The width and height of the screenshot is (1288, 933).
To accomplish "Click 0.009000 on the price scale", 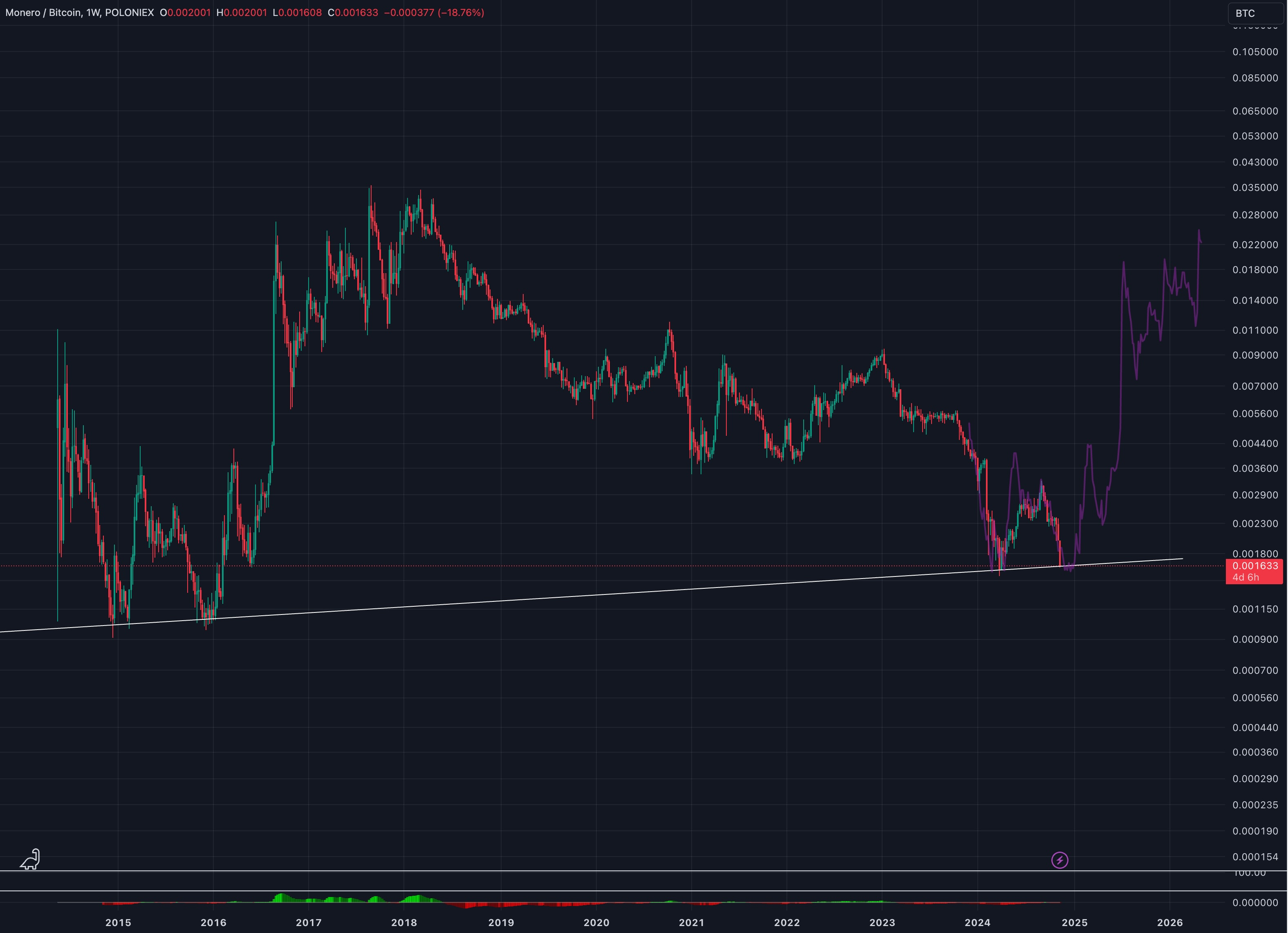I will pyautogui.click(x=1255, y=355).
